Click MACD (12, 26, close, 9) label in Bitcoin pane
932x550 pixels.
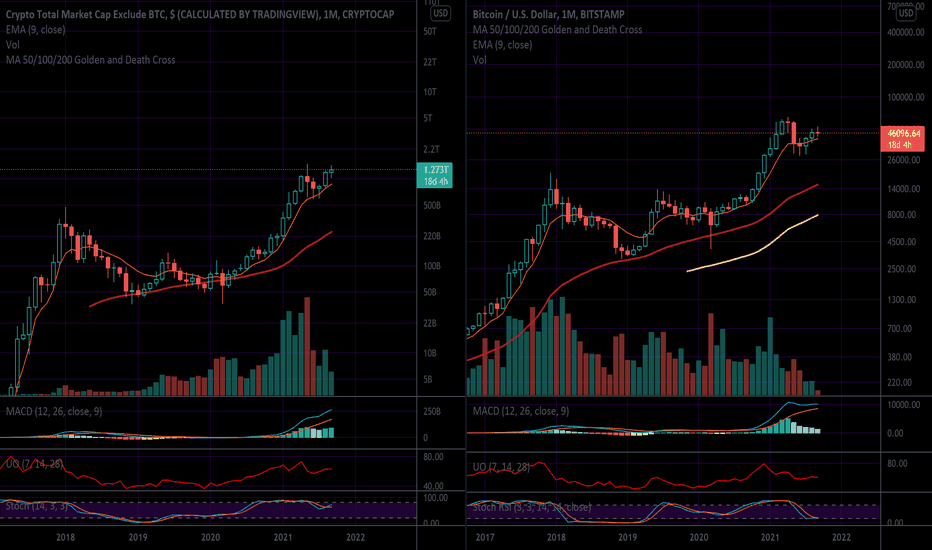(x=521, y=411)
